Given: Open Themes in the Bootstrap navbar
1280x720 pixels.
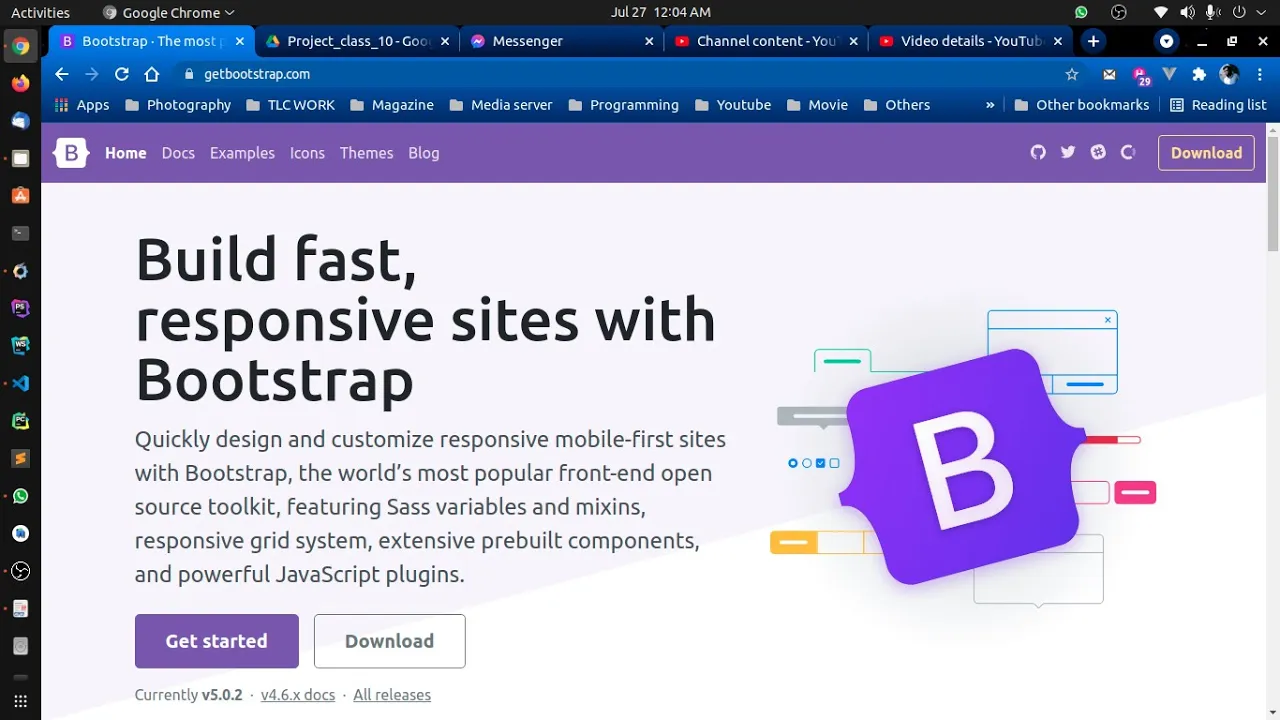Looking at the screenshot, I should click(366, 153).
